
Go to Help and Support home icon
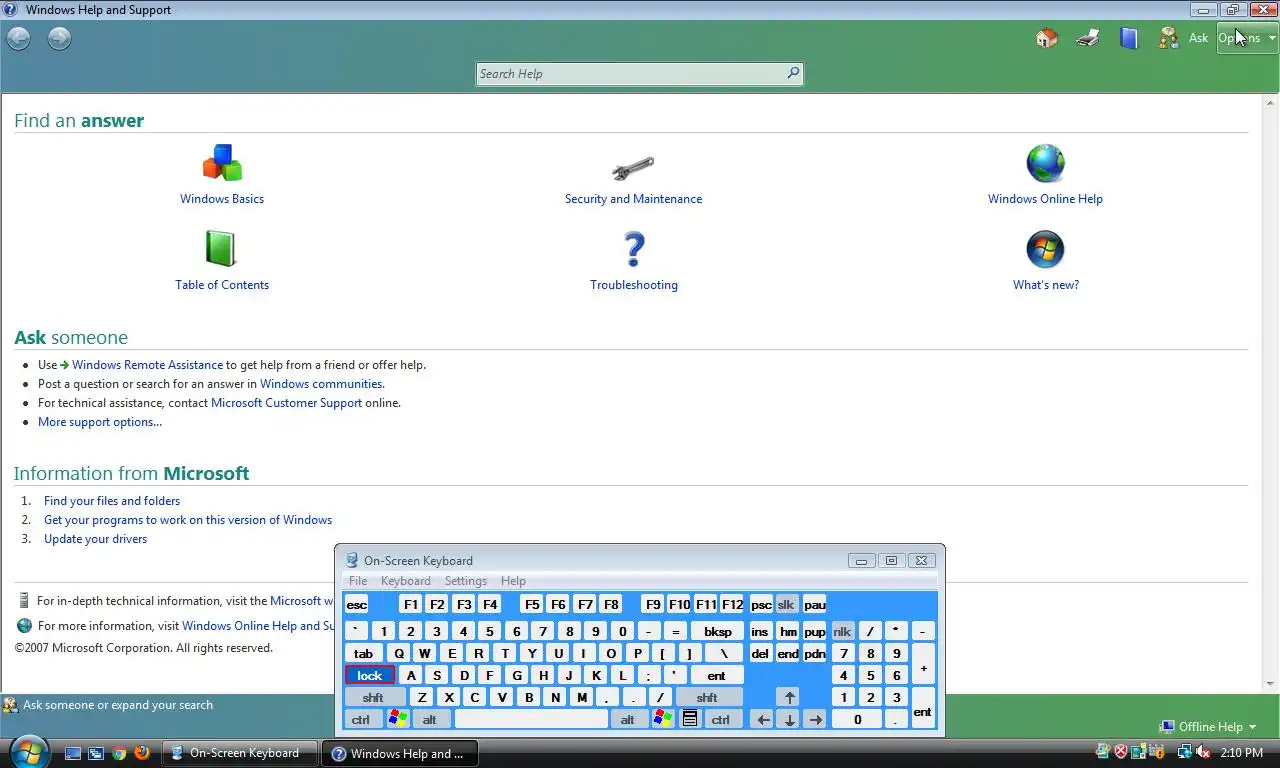[1046, 38]
